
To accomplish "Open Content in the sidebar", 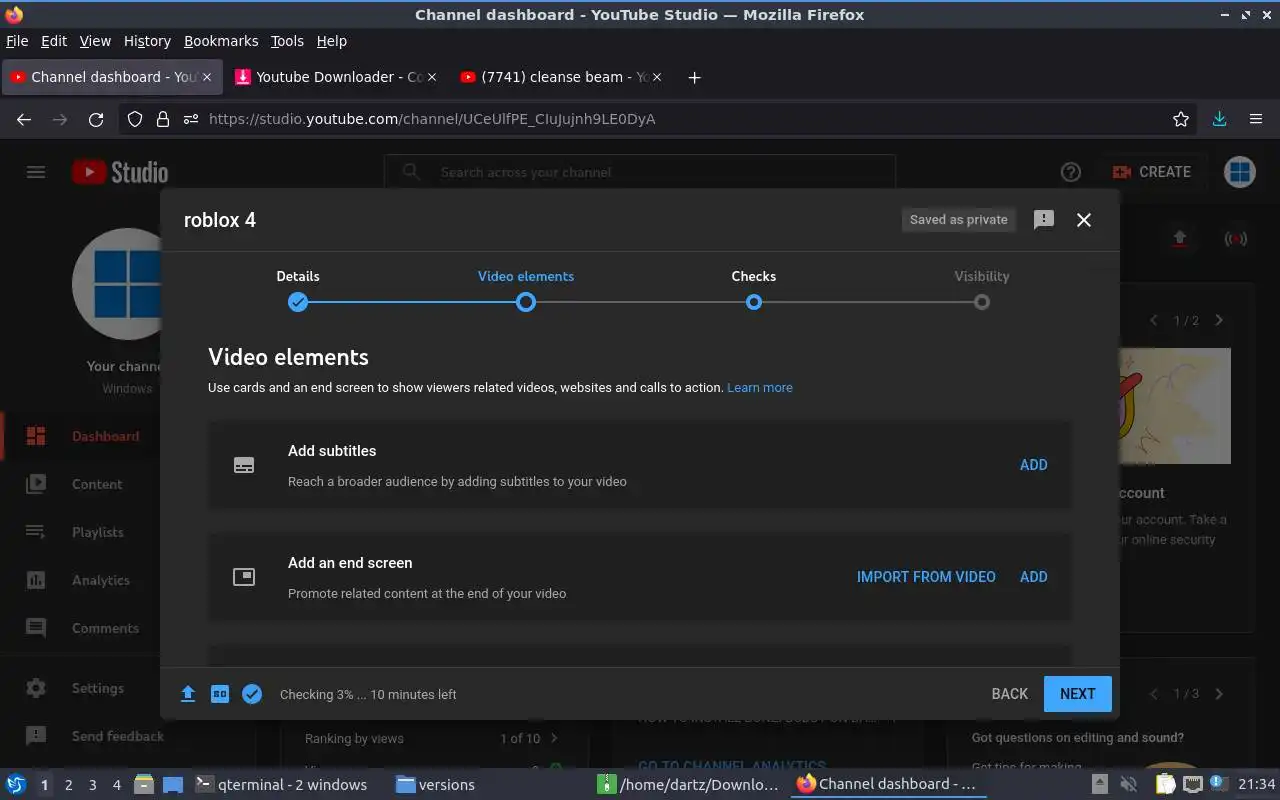I will click(80, 484).
